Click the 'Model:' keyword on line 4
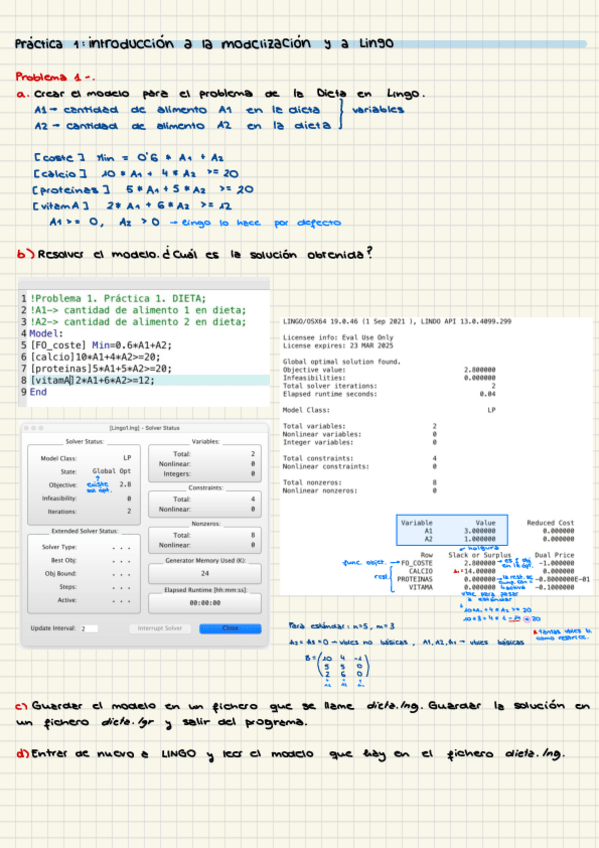Viewport: 599px width, 848px height. point(46,333)
